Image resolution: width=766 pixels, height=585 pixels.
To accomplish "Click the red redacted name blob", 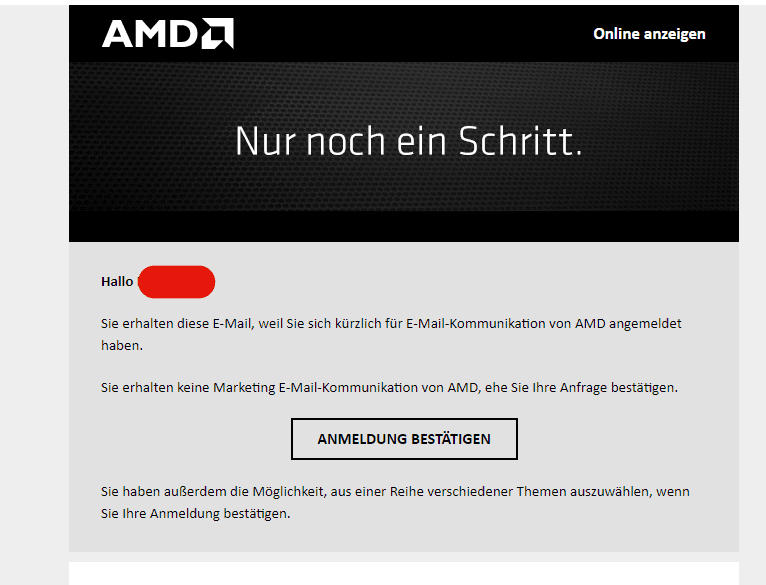I will tap(176, 282).
